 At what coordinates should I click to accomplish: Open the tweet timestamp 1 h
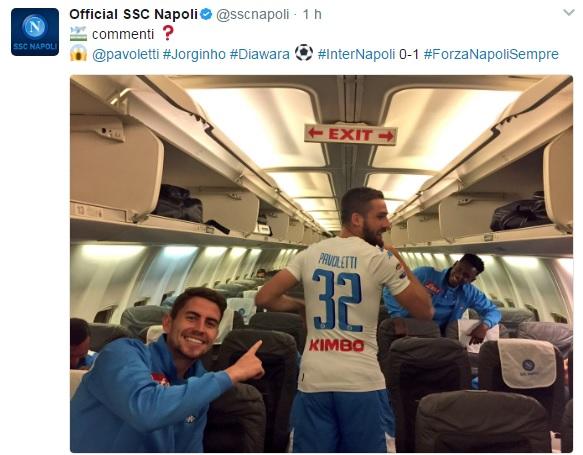[312, 14]
